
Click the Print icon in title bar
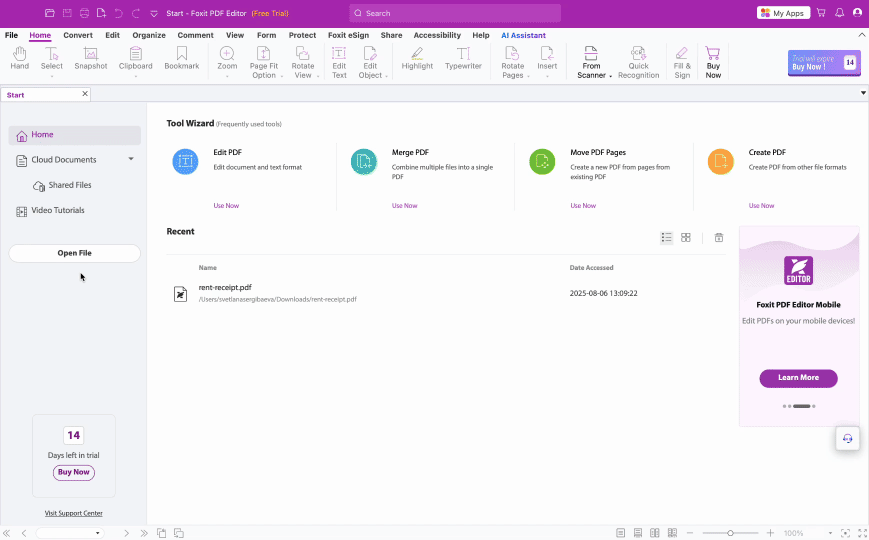click(x=84, y=13)
